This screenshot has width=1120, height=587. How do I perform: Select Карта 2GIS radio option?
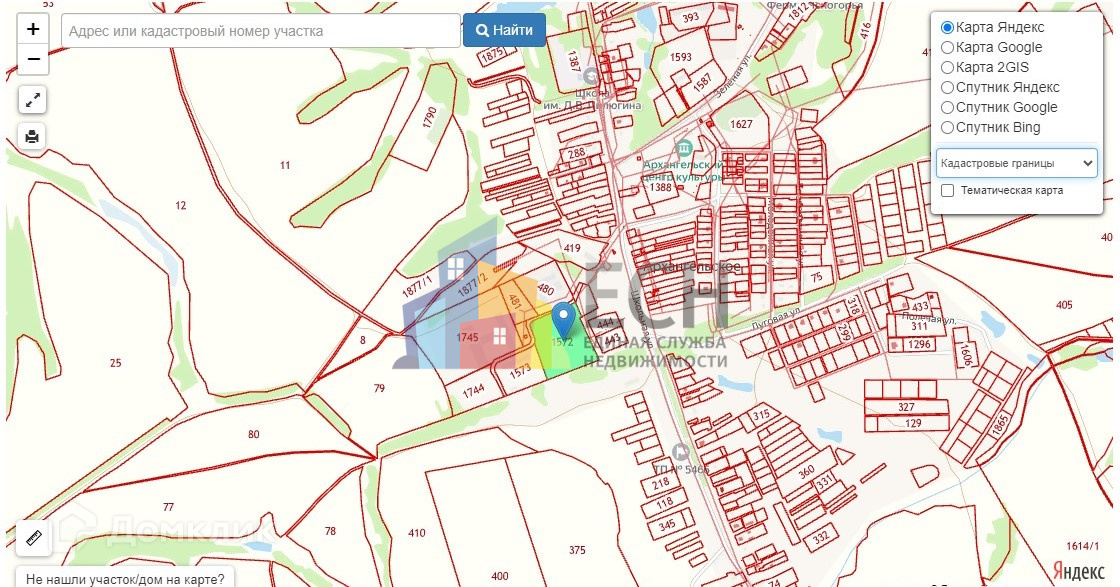coord(947,67)
